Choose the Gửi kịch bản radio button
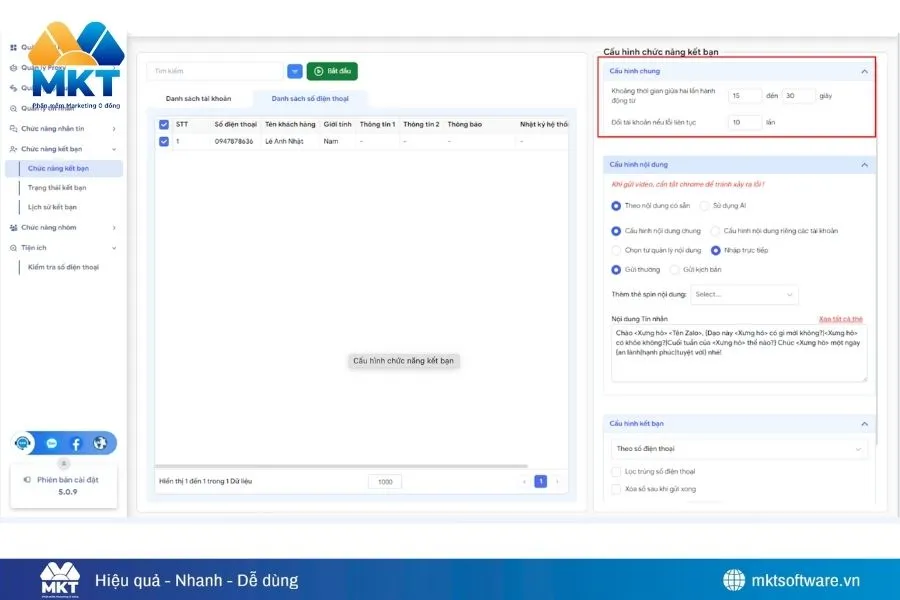The width and height of the screenshot is (900, 600). point(674,270)
